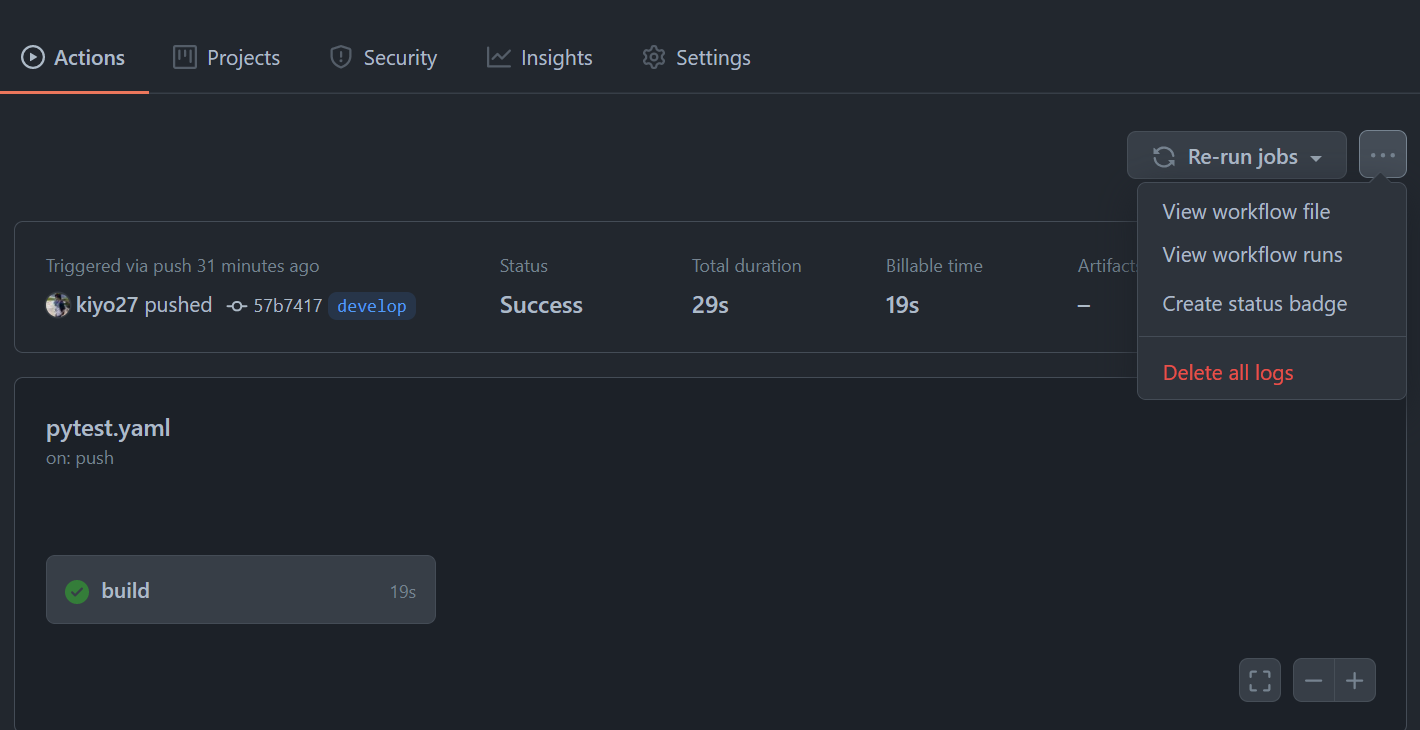Click the Actions play circle icon
The image size is (1420, 730).
[31, 56]
